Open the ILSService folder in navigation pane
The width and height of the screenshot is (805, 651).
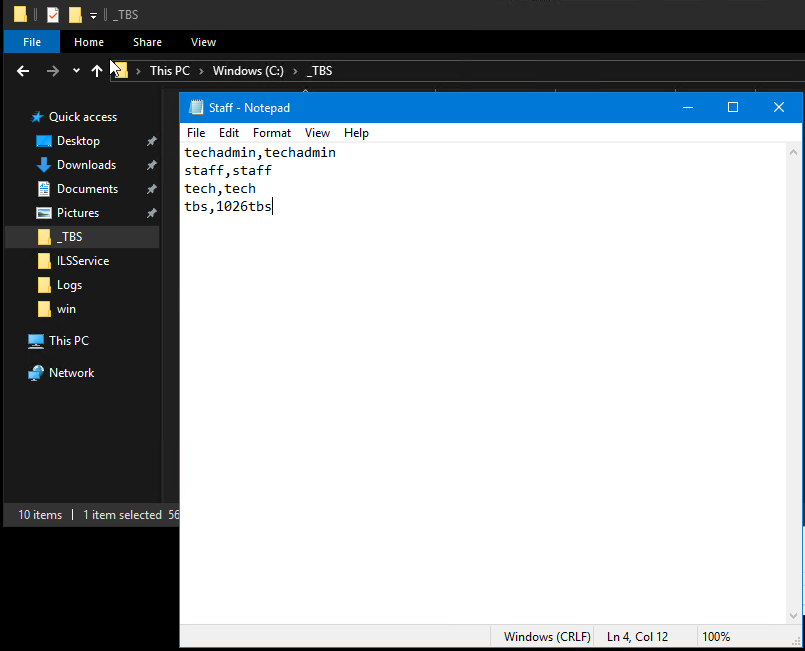[82, 261]
